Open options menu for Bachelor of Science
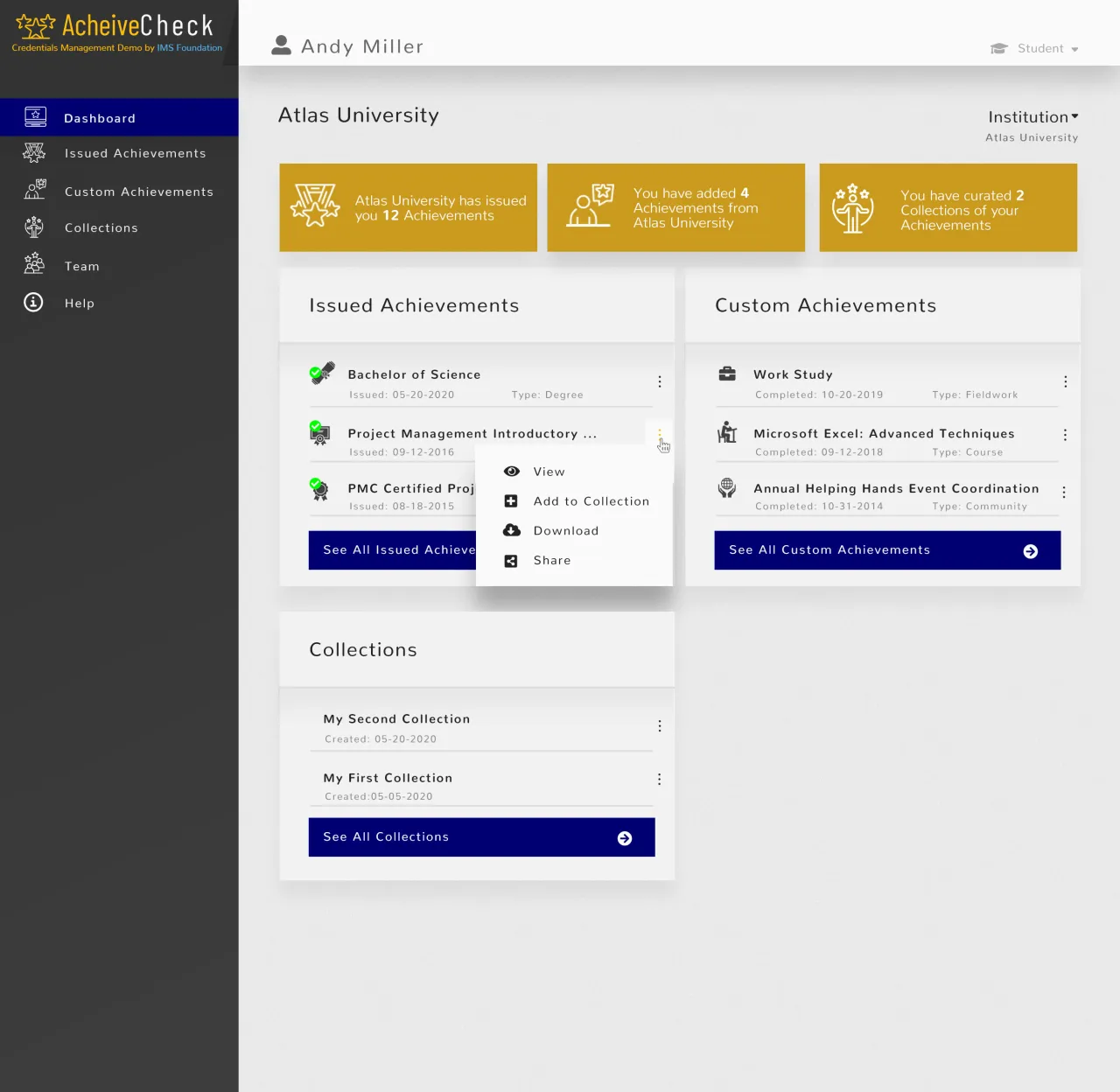Viewport: 1120px width, 1092px height. [x=660, y=381]
